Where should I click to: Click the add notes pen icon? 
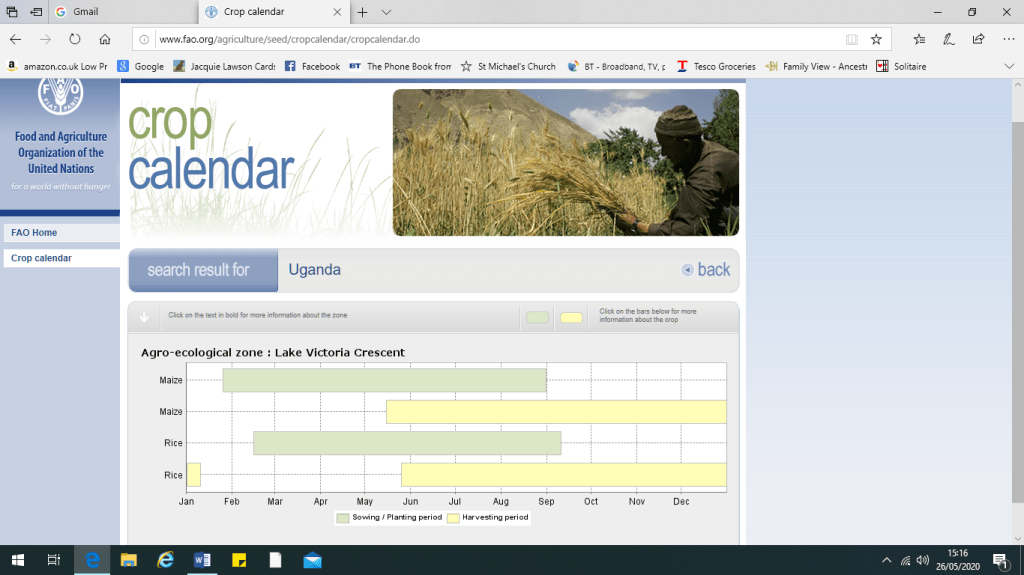948,39
